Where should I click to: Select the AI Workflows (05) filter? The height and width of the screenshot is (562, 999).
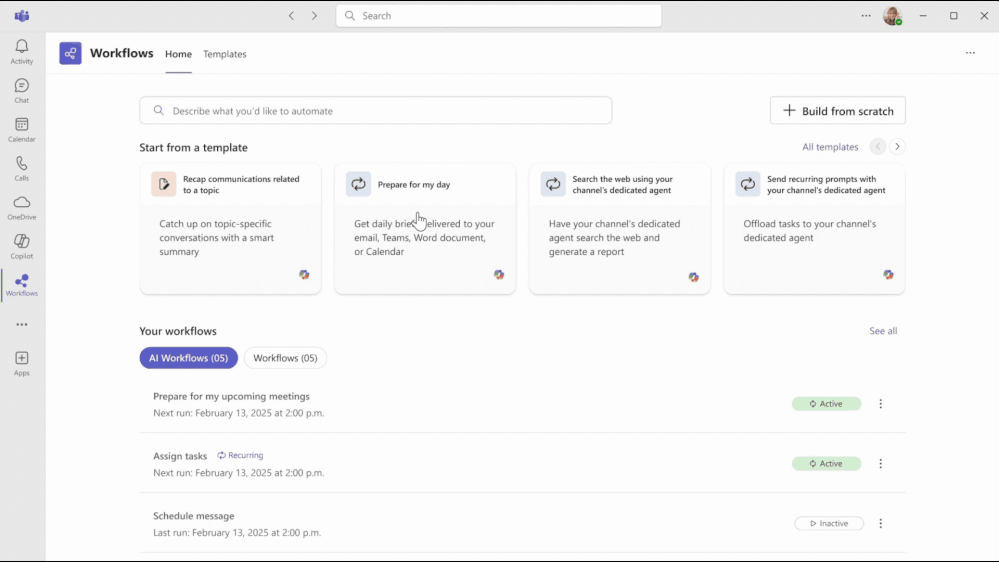189,358
